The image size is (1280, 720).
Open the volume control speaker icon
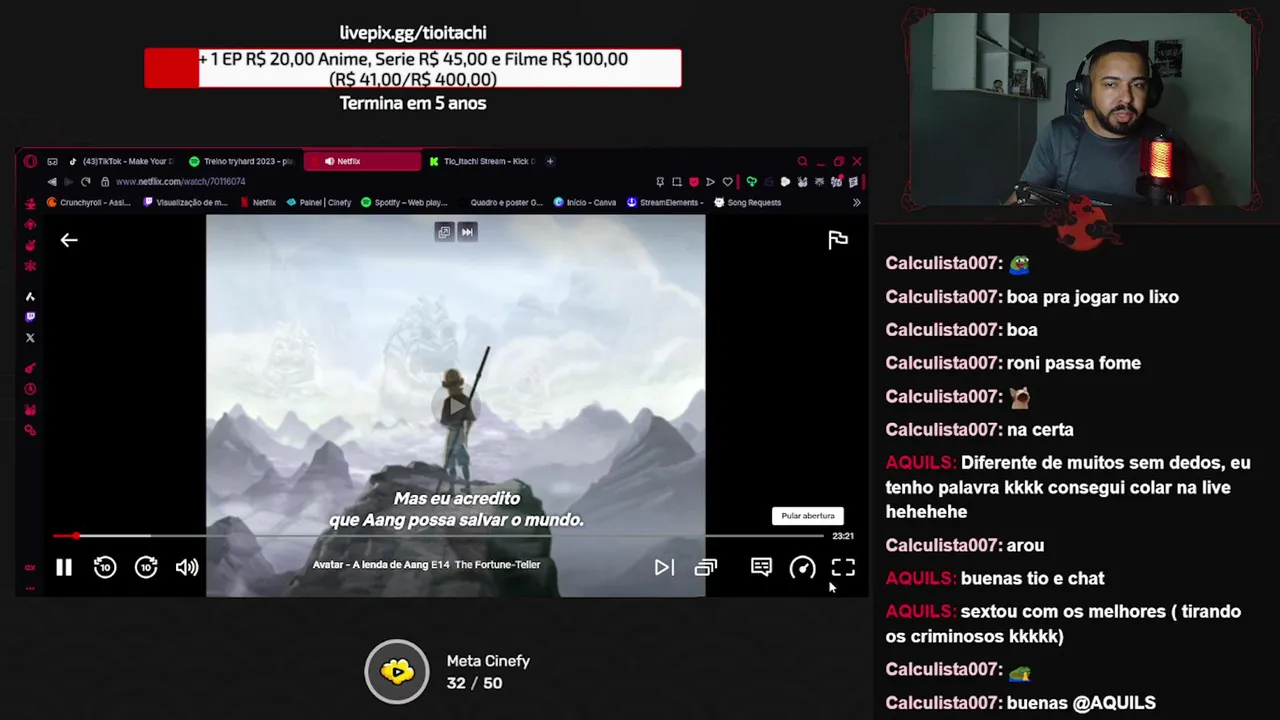click(187, 568)
